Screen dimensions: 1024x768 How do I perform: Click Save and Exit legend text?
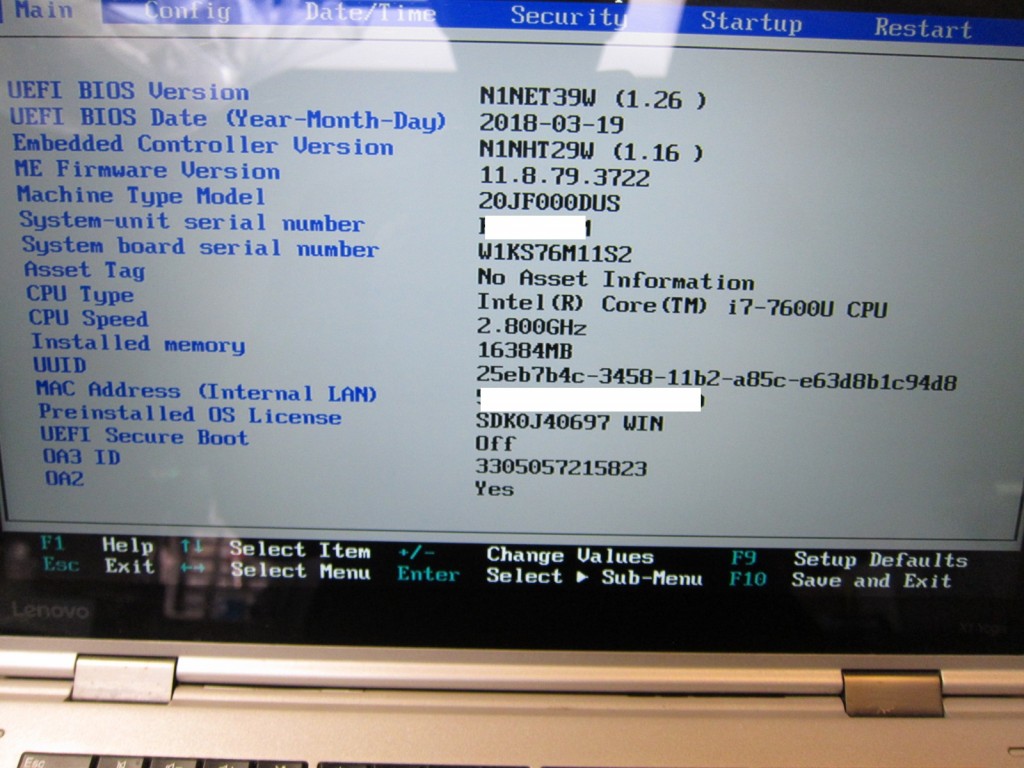coord(871,580)
